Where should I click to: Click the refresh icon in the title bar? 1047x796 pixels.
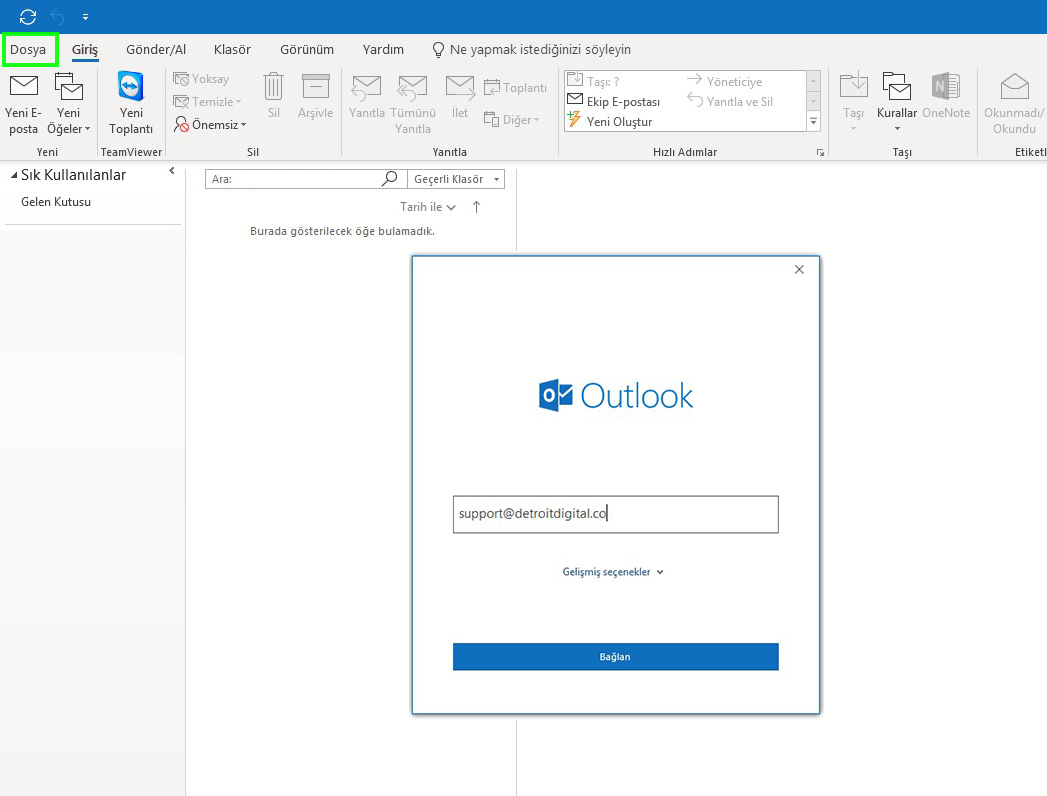tap(27, 16)
